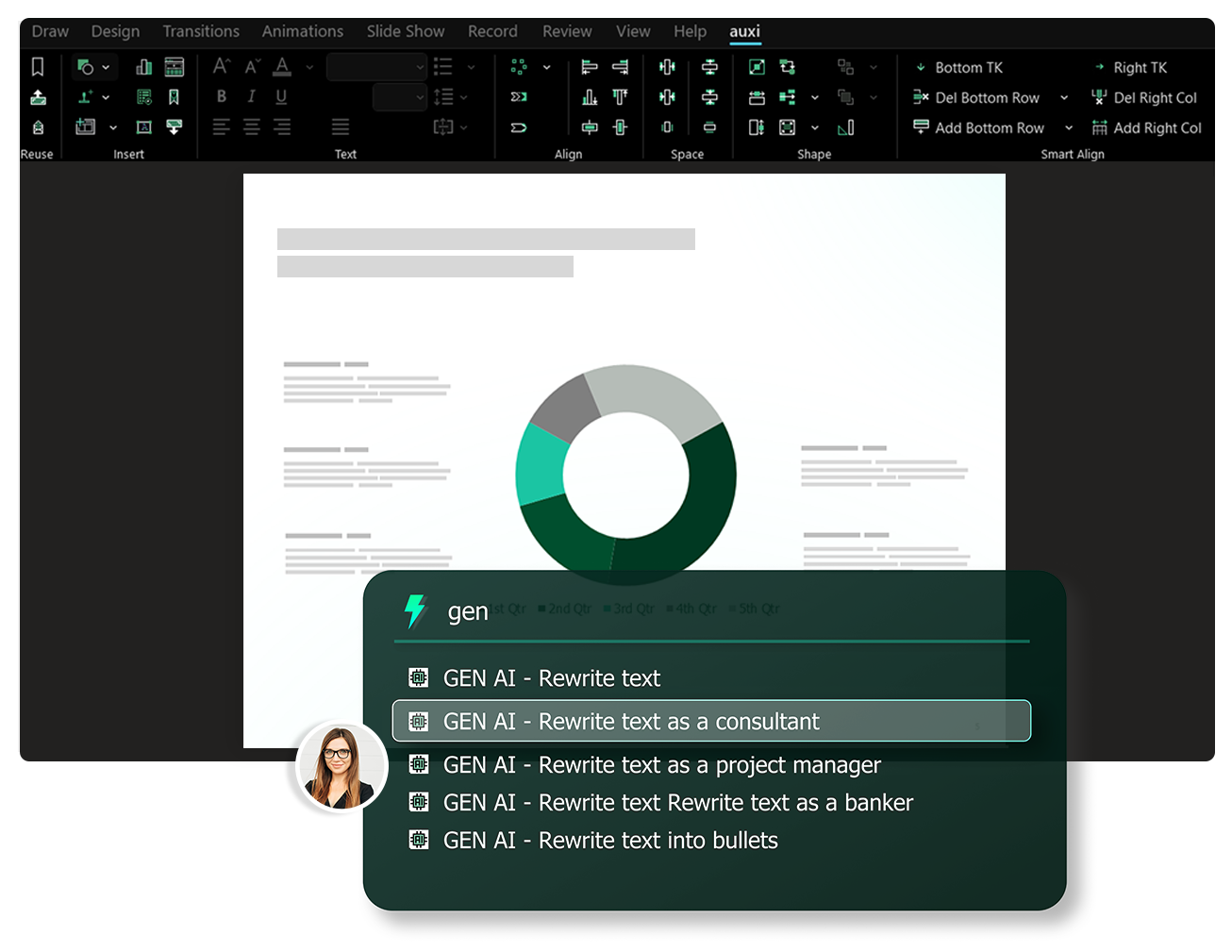This screenshot has height=952, width=1232.
Task: Toggle Bold formatting
Action: (x=221, y=96)
